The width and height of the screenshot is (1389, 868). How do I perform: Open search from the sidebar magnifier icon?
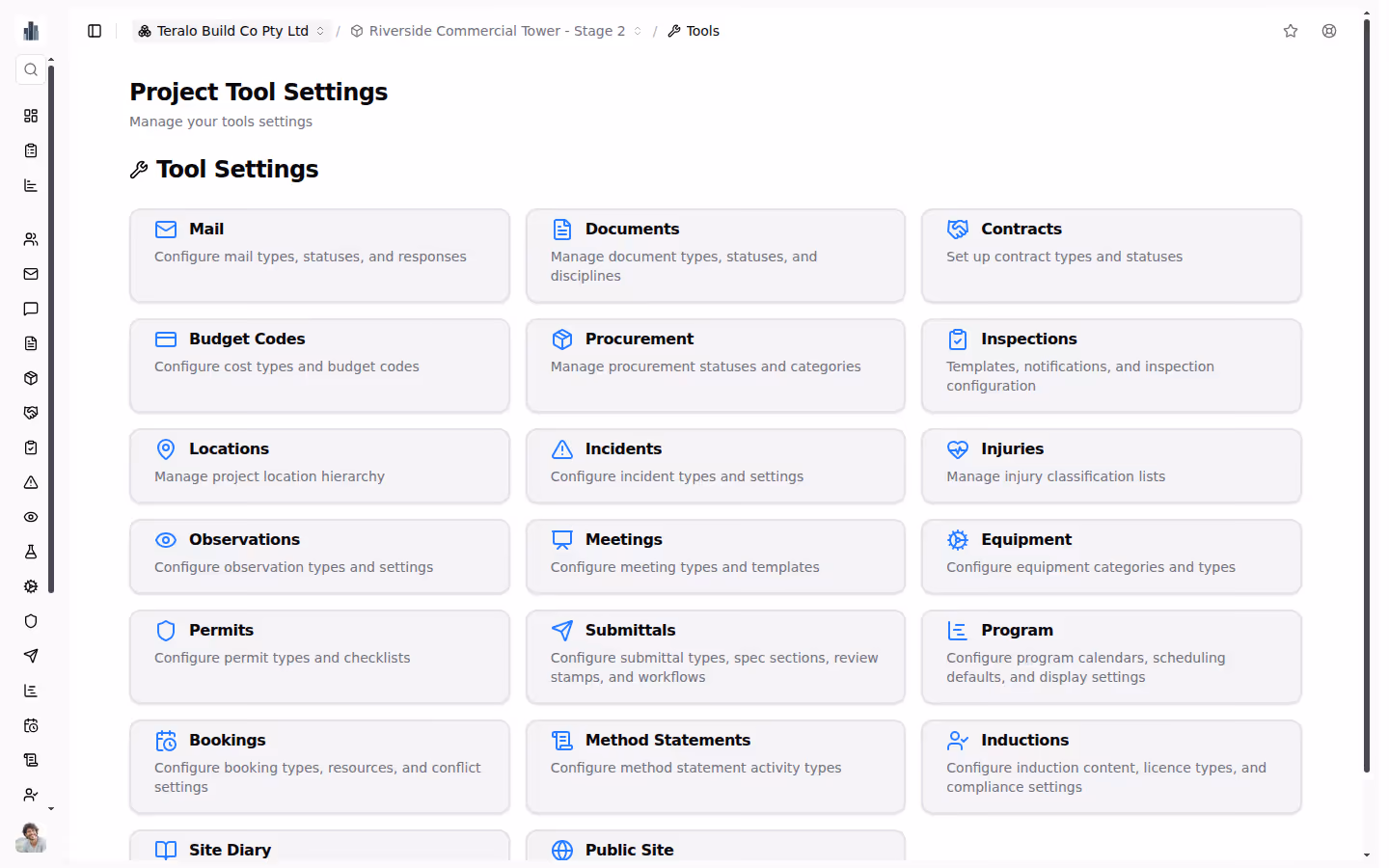[x=31, y=69]
